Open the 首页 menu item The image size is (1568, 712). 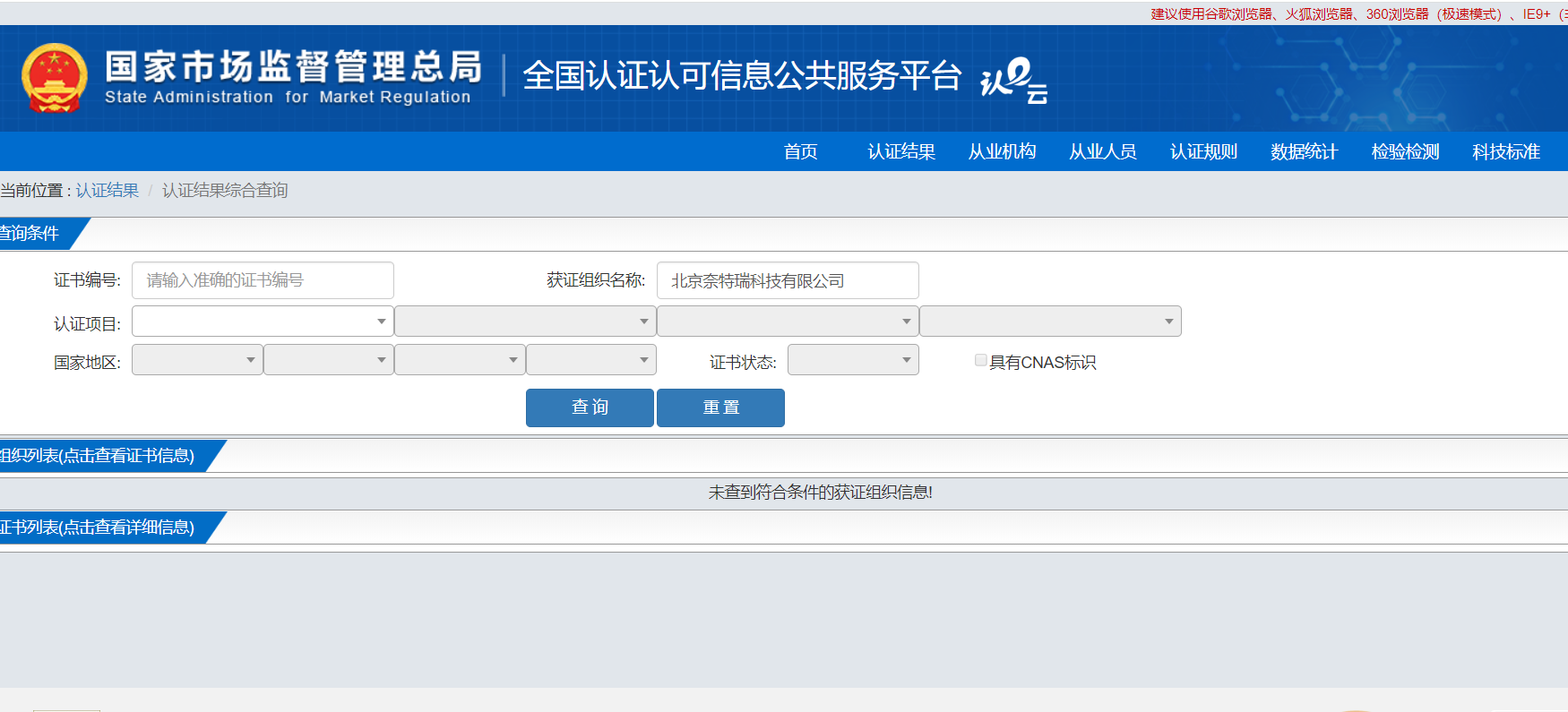(x=800, y=151)
